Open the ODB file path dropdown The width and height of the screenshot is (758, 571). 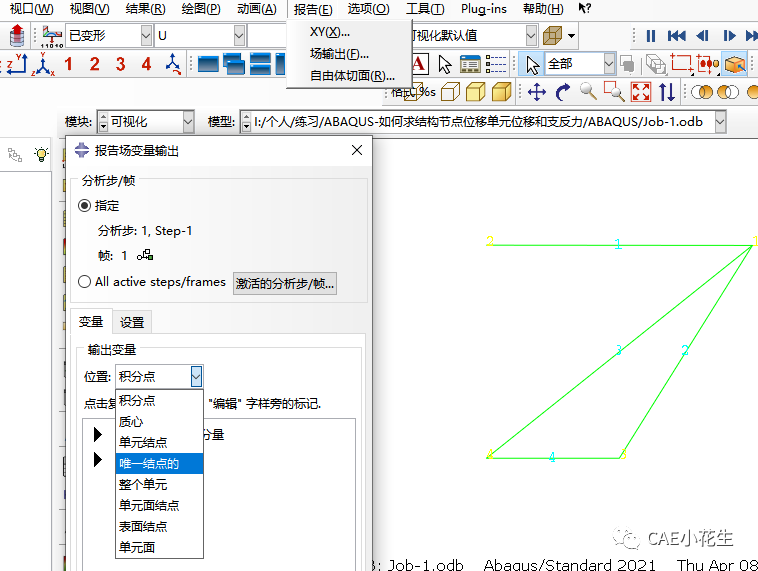coord(720,122)
